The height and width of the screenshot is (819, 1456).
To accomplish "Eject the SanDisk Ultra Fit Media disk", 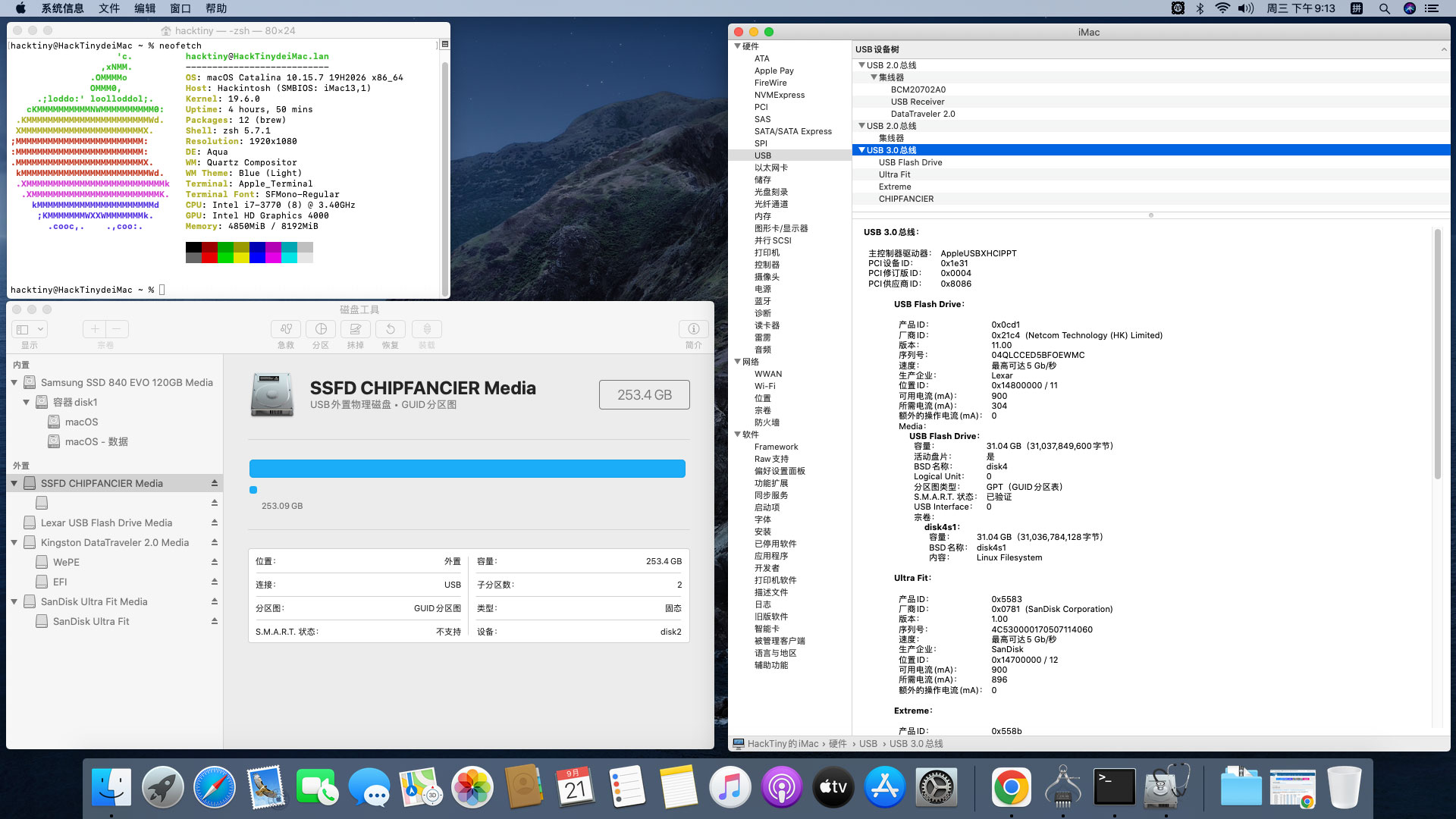I will pos(215,601).
